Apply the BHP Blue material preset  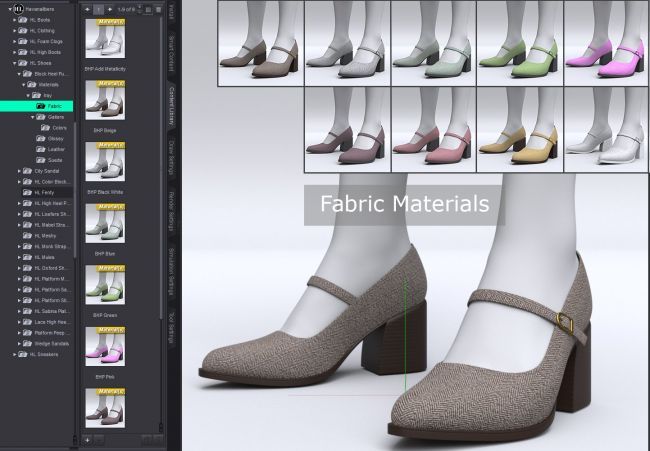click(x=104, y=223)
